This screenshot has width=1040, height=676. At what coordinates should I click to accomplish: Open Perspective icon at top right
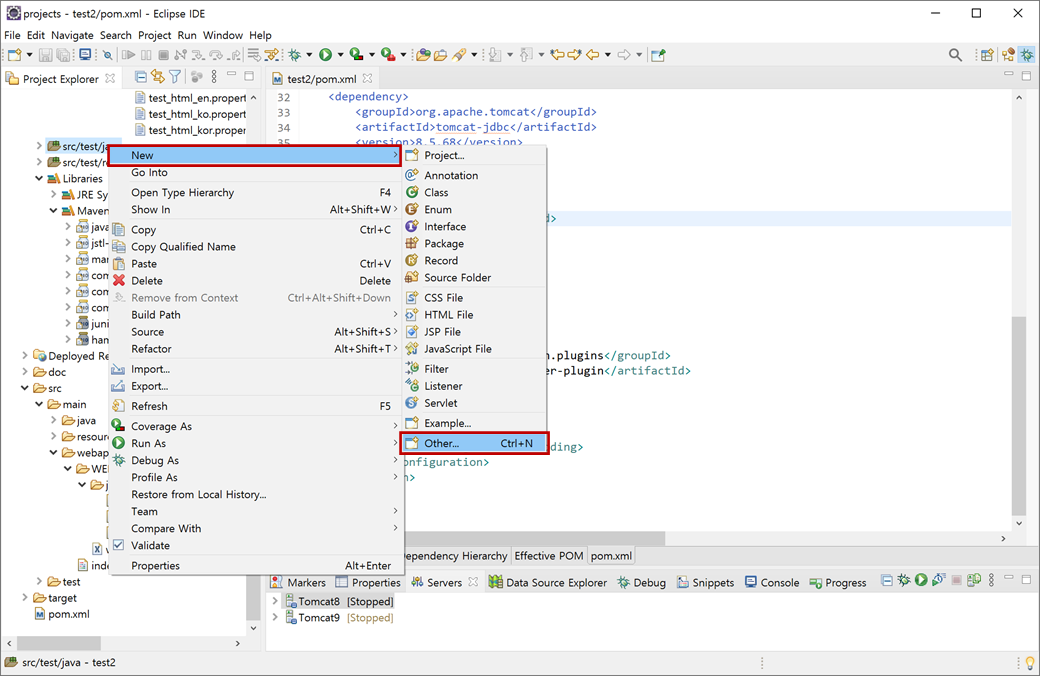[987, 55]
